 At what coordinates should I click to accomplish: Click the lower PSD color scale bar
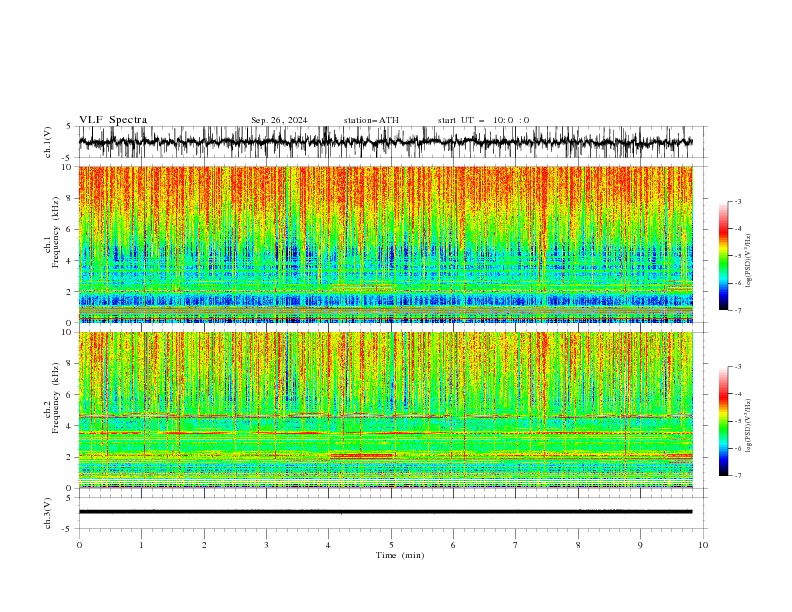tap(724, 421)
